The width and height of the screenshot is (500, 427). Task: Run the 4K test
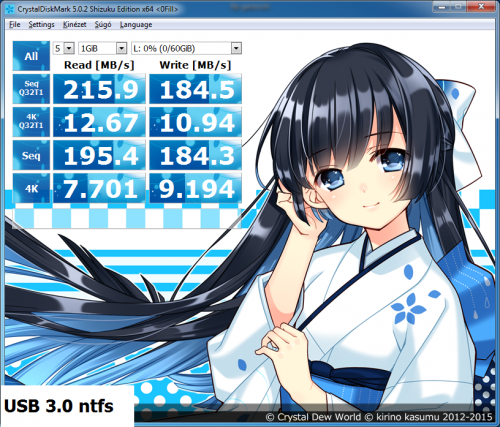pyautogui.click(x=31, y=188)
